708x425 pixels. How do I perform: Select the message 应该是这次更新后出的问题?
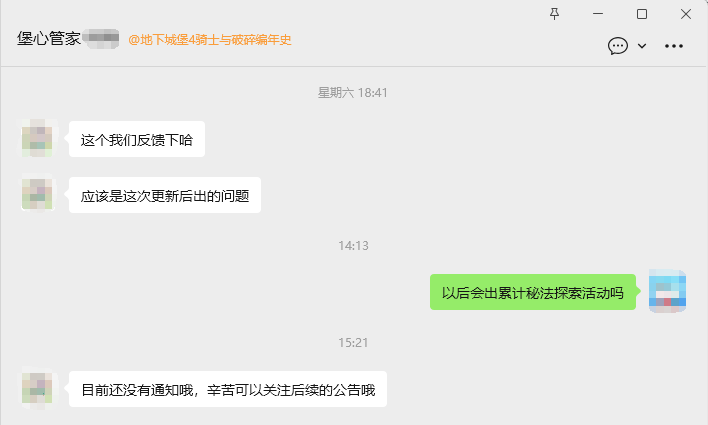pos(165,196)
